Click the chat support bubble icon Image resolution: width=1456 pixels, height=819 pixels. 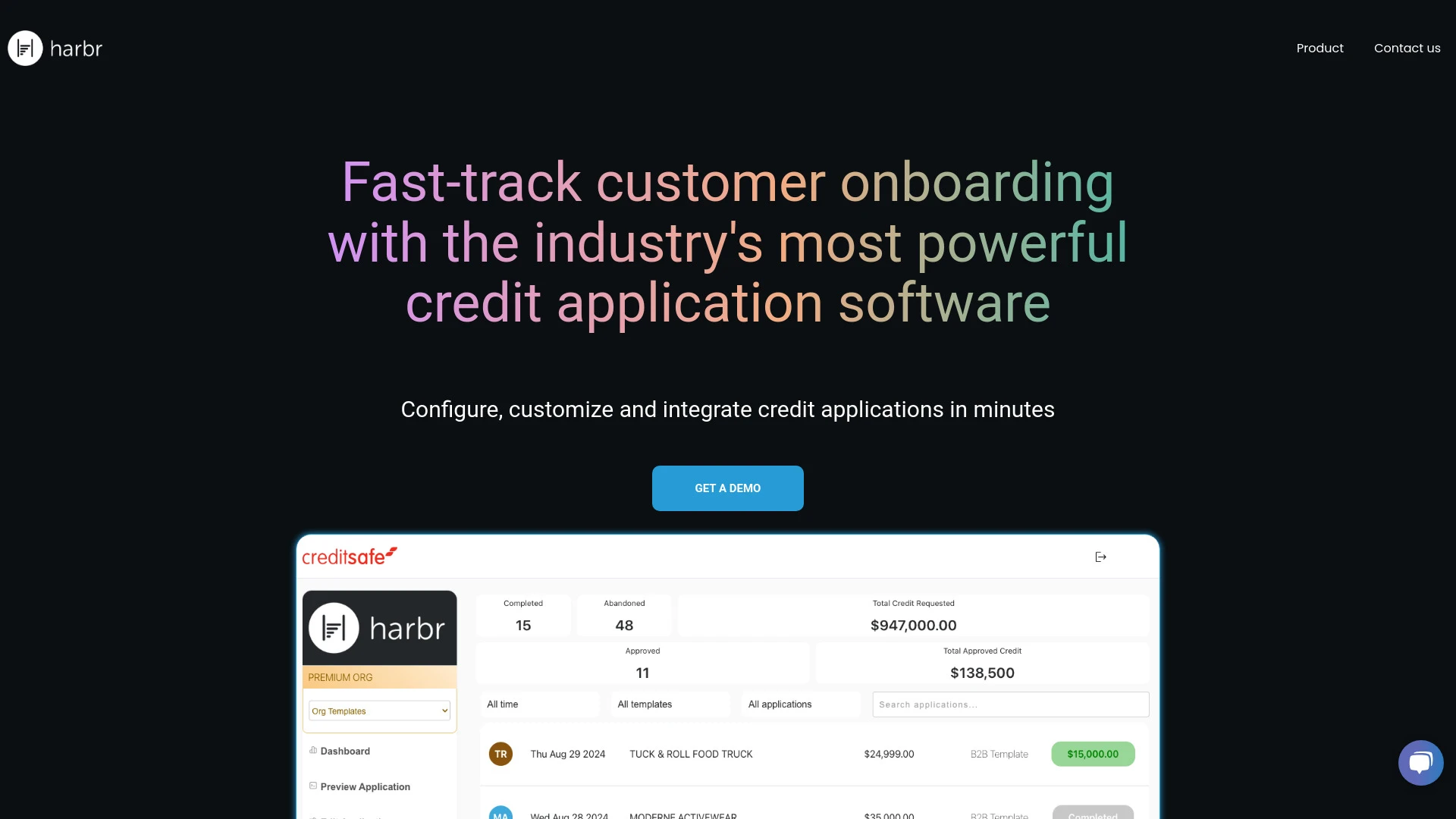[x=1420, y=762]
